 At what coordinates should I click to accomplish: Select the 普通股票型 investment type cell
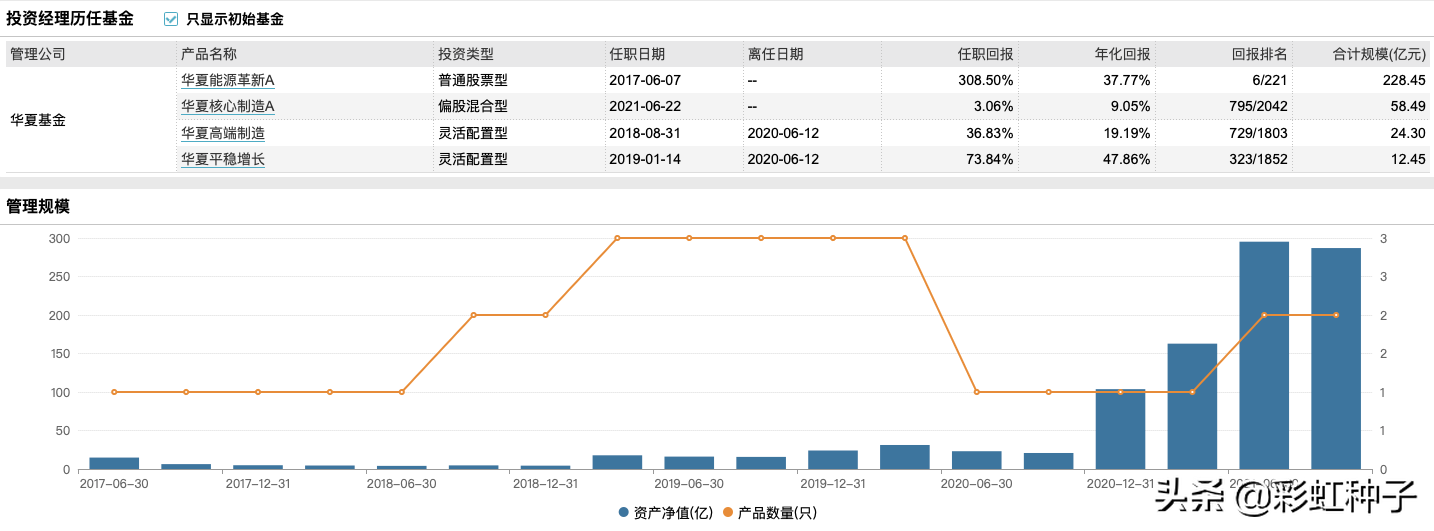[473, 80]
